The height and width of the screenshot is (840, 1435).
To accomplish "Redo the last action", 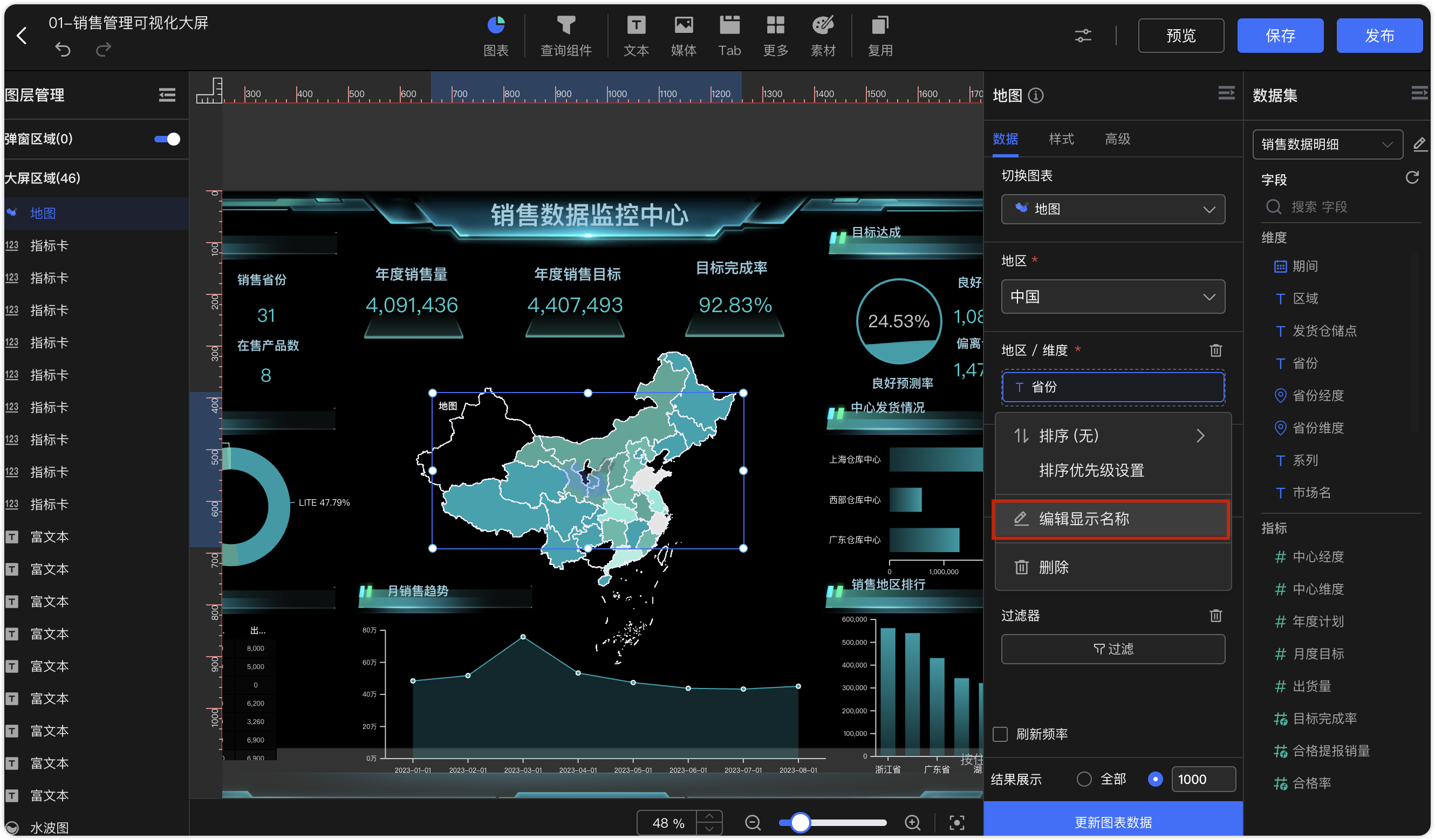I will (103, 50).
